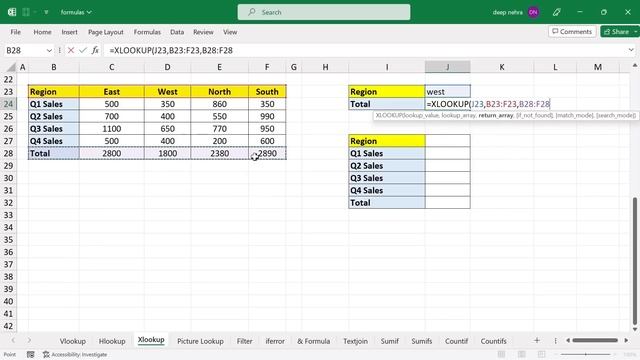This screenshot has width=640, height=360.
Task: Select row 28 header
Action: (x=9, y=153)
